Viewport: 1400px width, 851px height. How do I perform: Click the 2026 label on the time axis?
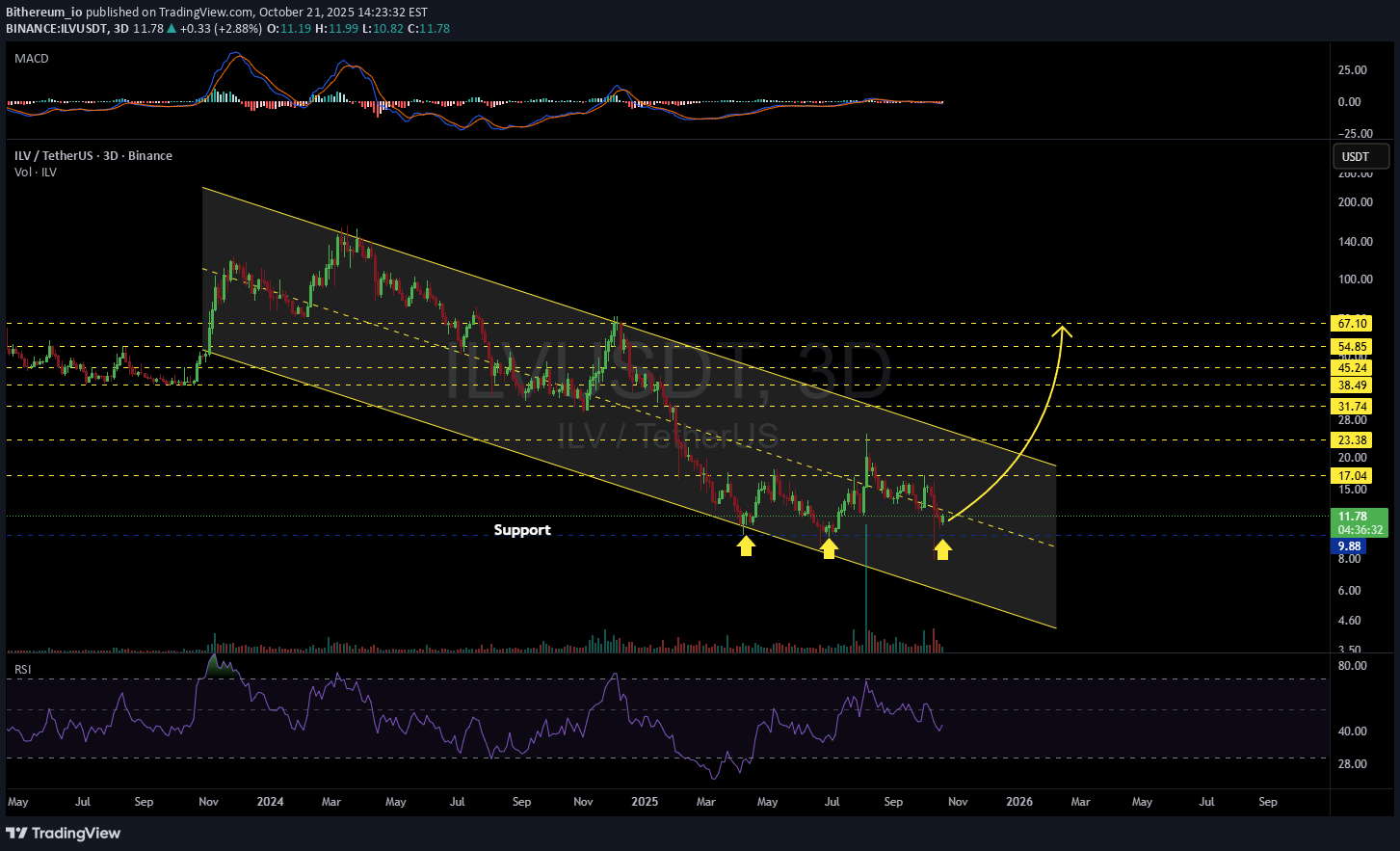coord(1019,802)
